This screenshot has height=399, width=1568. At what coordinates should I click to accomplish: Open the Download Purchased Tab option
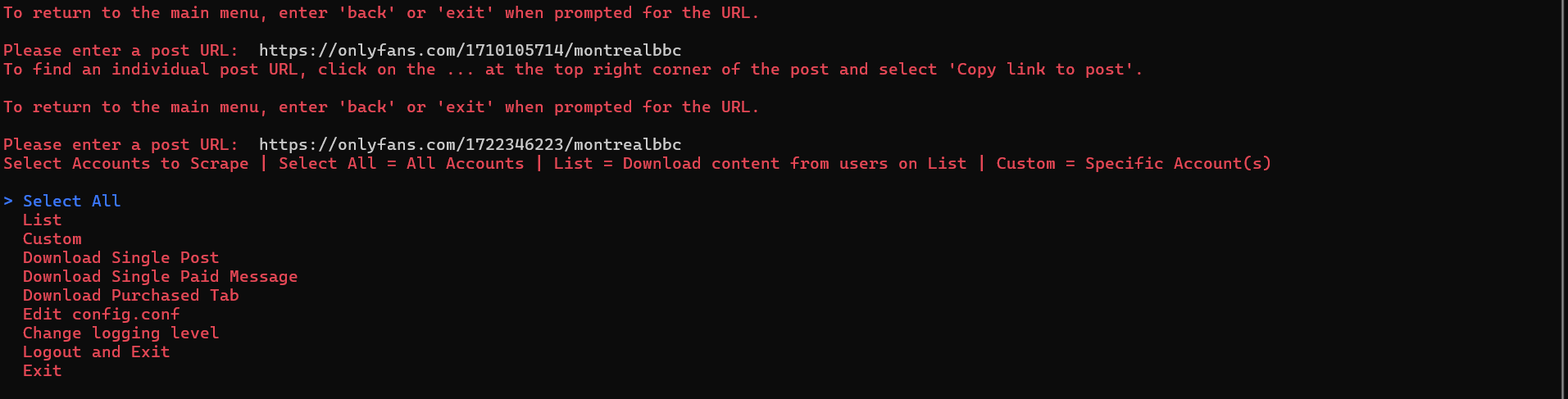click(x=130, y=295)
